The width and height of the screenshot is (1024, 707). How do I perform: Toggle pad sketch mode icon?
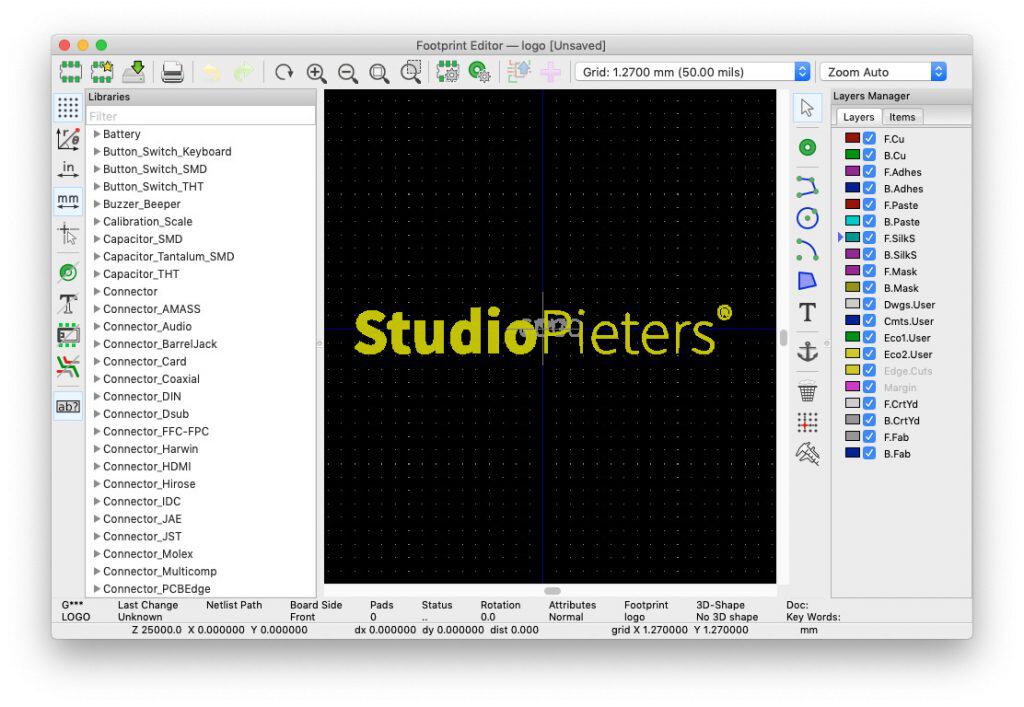click(68, 272)
